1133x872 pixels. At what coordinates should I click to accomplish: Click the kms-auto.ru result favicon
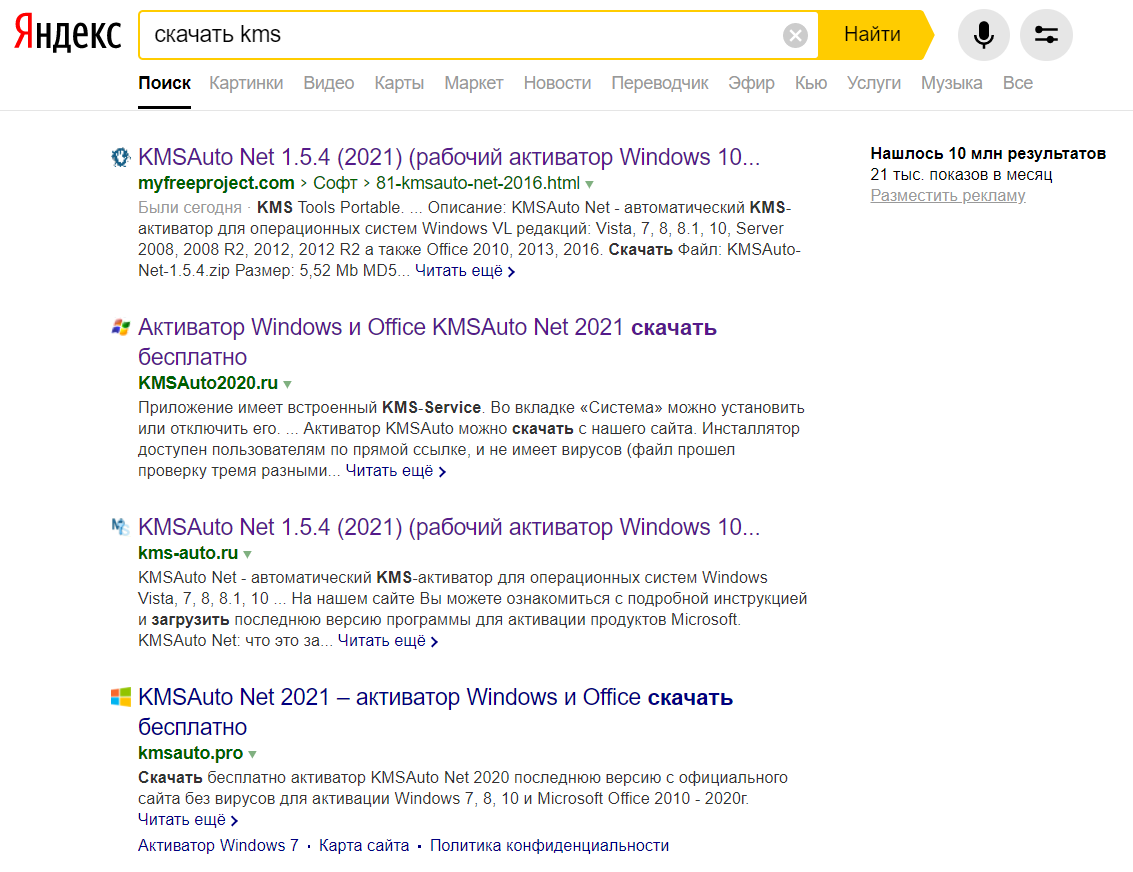[x=121, y=527]
